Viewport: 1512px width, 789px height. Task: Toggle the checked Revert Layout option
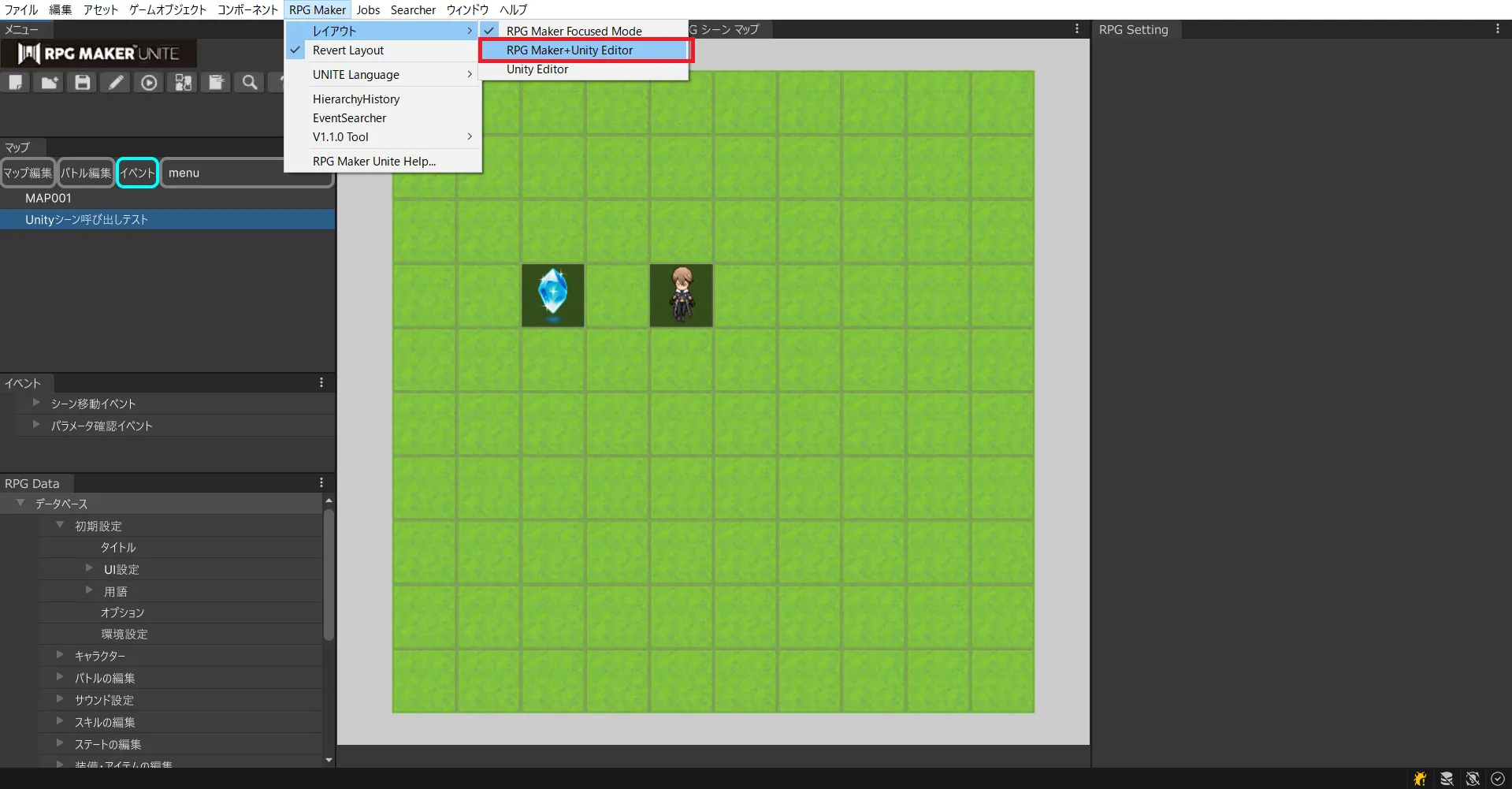(x=347, y=50)
